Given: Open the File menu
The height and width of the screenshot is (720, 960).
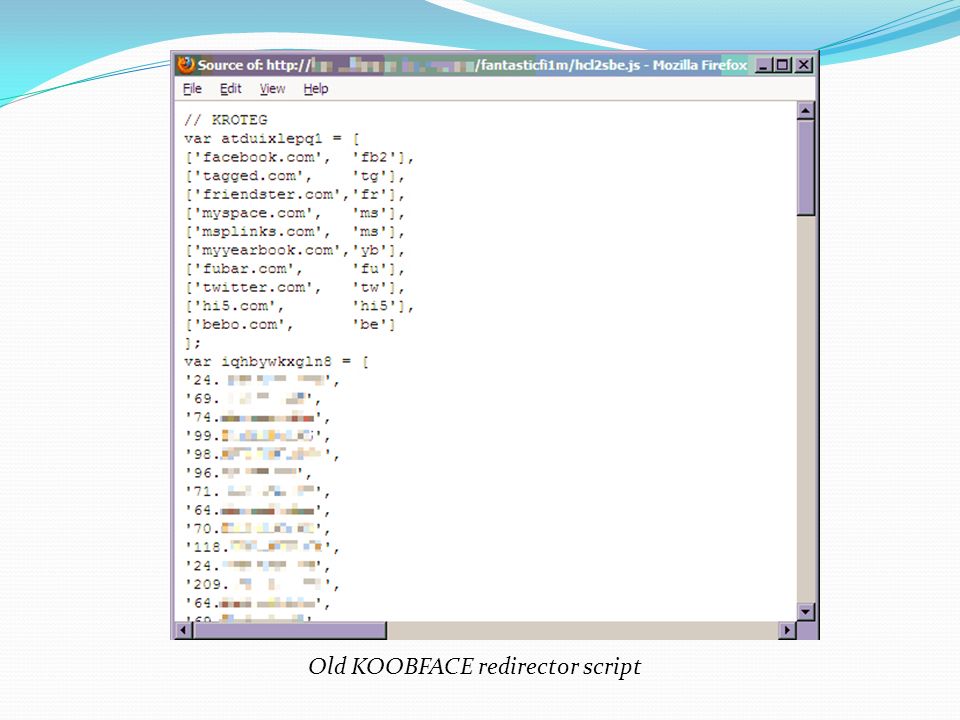Looking at the screenshot, I should 192,89.
